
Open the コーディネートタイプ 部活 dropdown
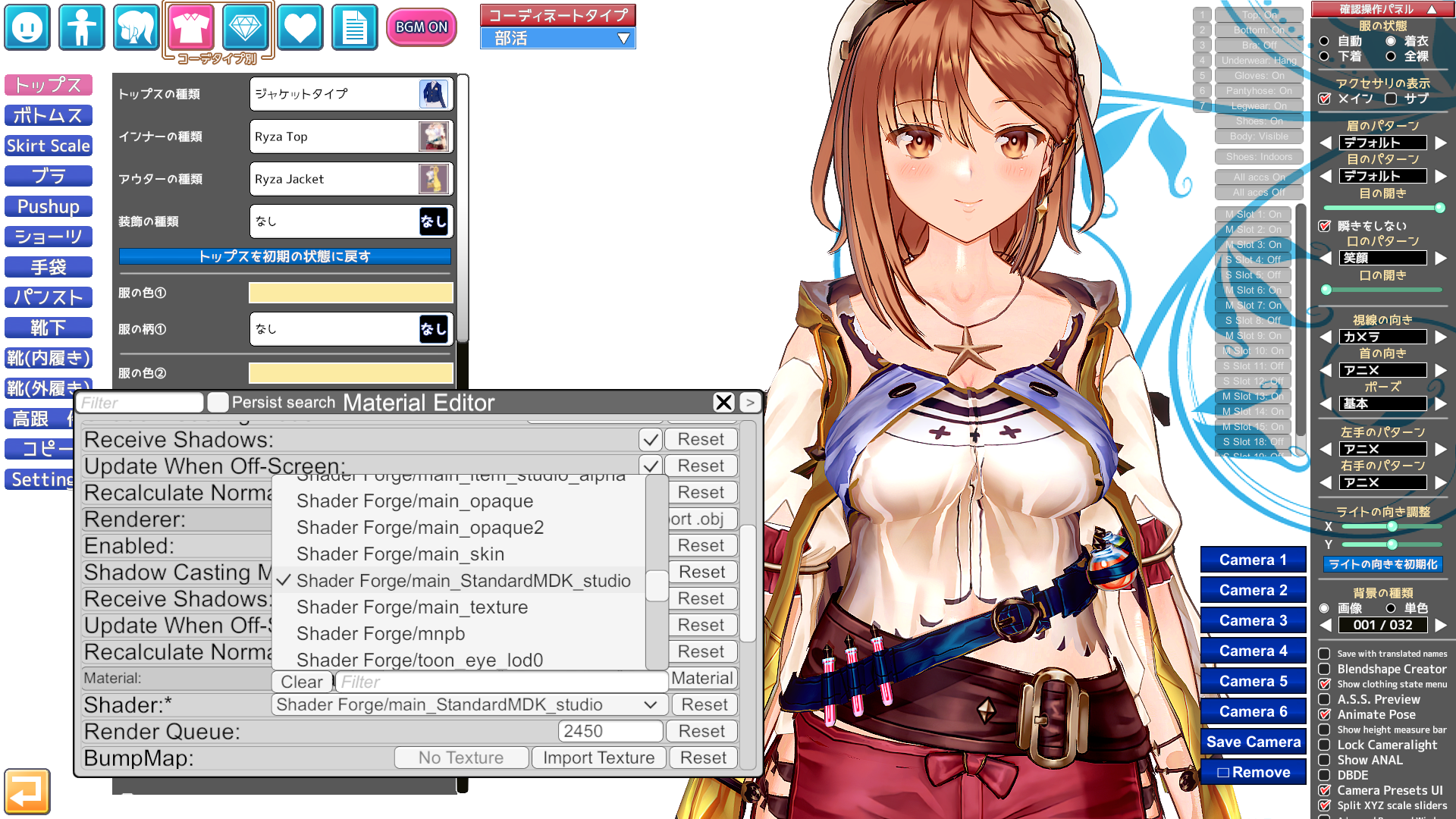[558, 38]
